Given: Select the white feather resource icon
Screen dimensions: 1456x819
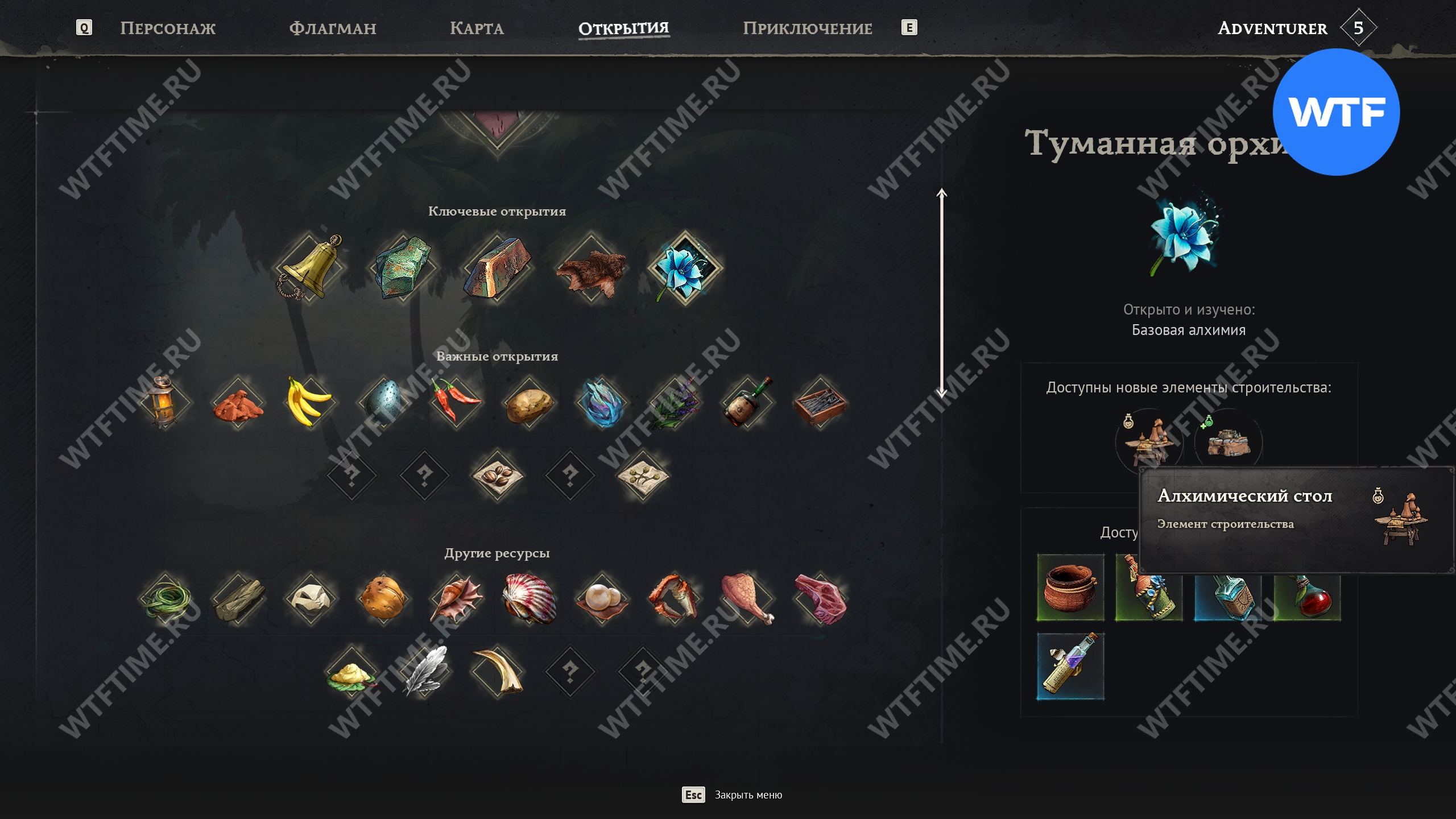Looking at the screenshot, I should click(x=424, y=672).
